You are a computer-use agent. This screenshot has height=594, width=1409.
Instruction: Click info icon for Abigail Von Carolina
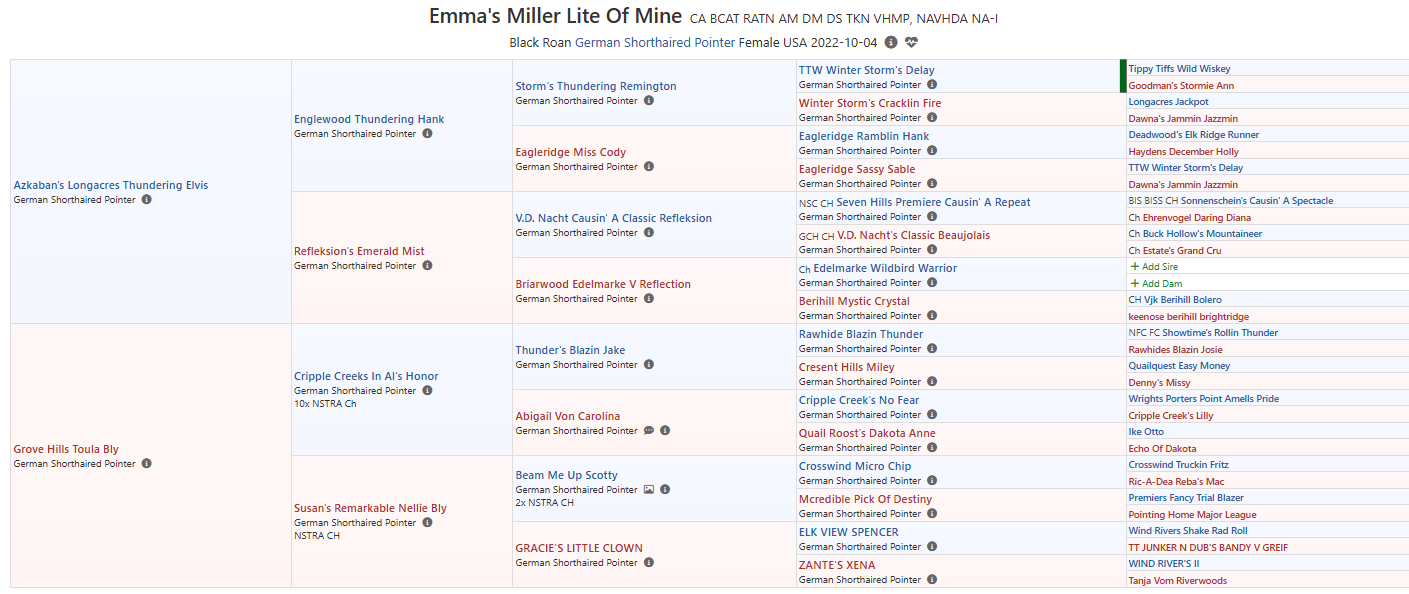pos(665,431)
